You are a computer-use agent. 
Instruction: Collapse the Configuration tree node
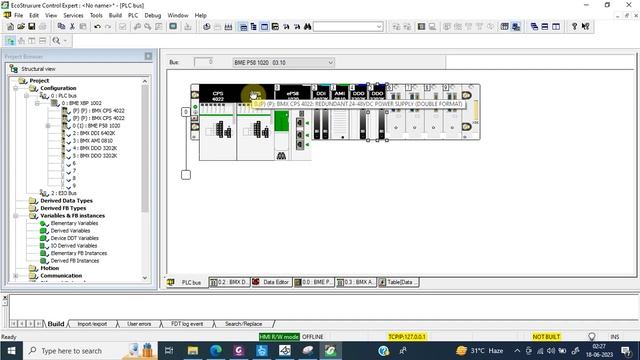pos(16,88)
